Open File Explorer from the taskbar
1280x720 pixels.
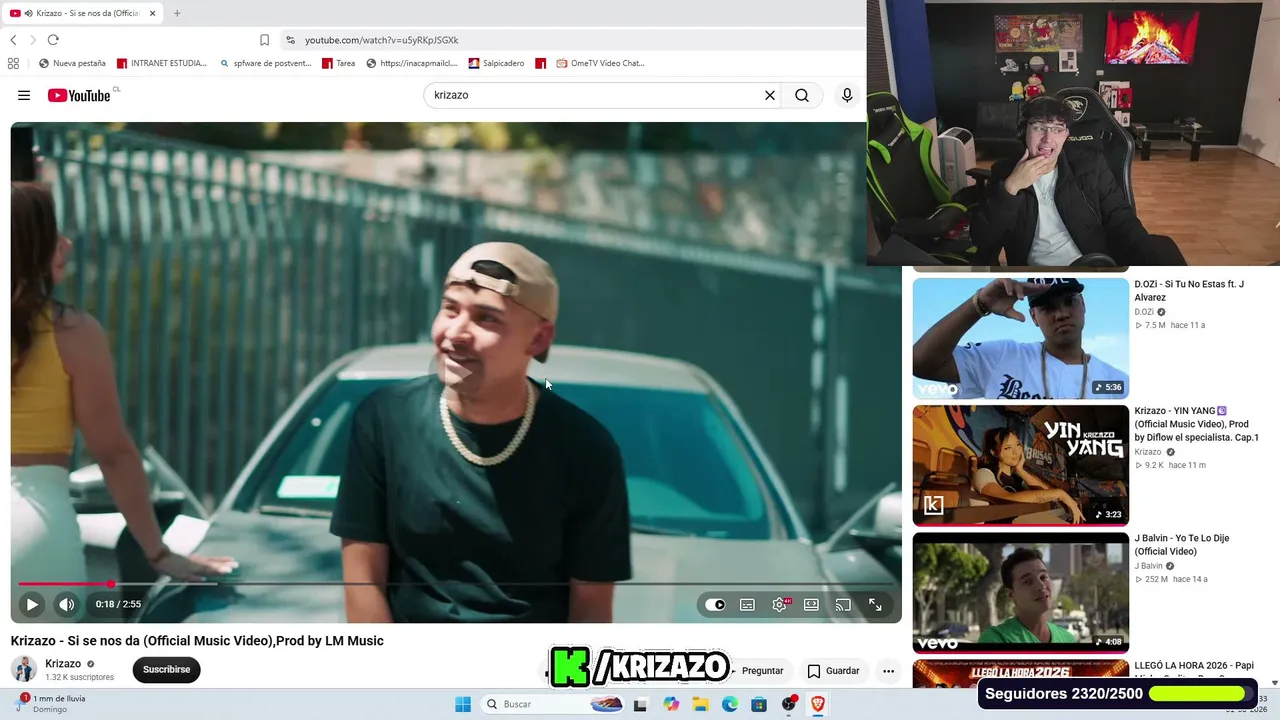click(701, 704)
